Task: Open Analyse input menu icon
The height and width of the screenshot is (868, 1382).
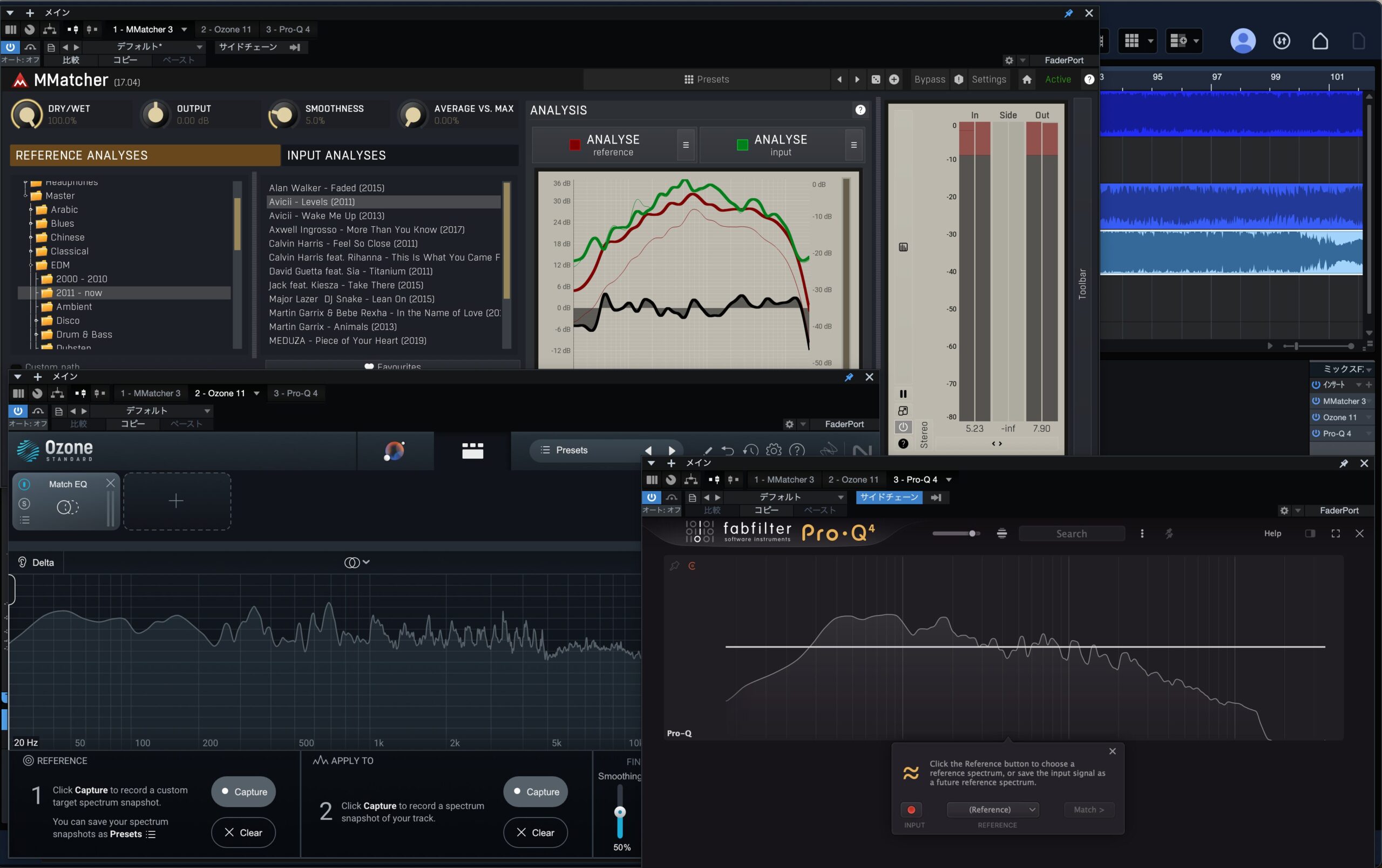Action: click(x=854, y=145)
